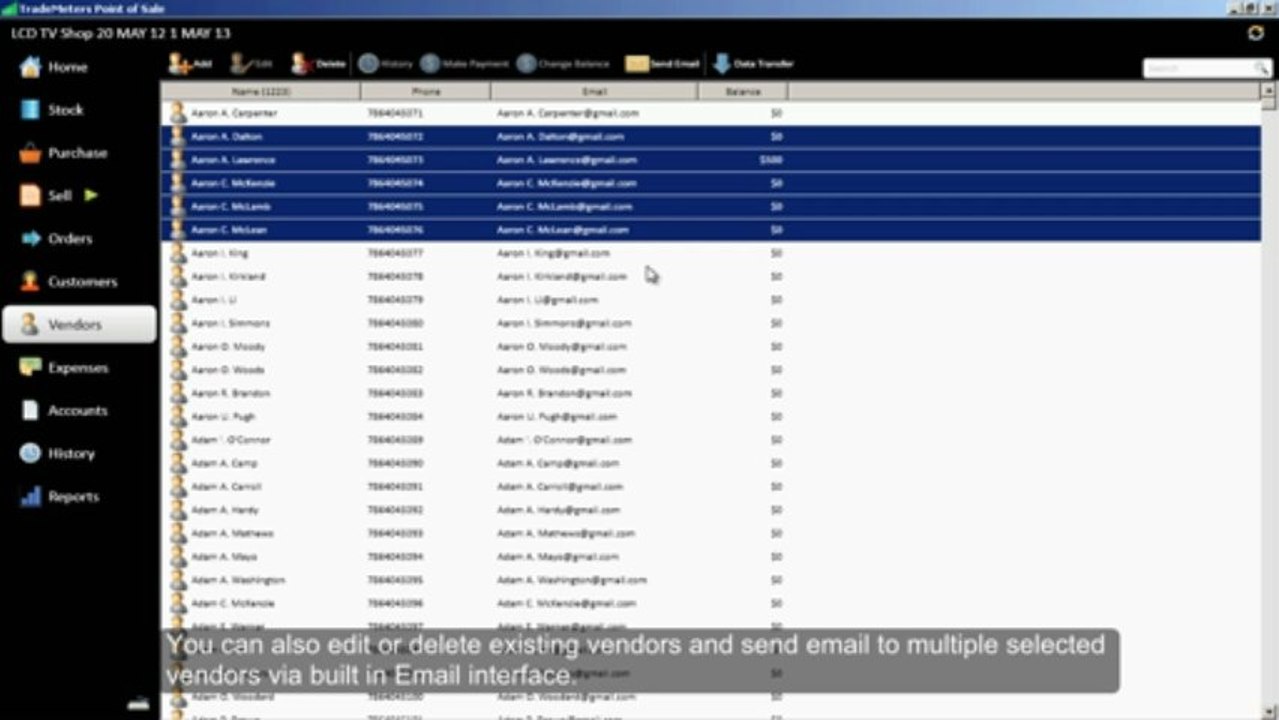
Task: Sort by the Phone column header
Action: pyautogui.click(x=426, y=91)
